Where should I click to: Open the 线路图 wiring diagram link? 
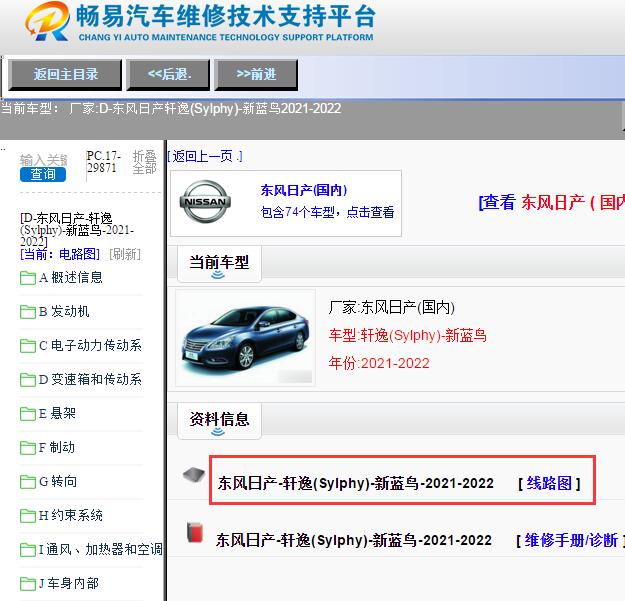coord(549,483)
